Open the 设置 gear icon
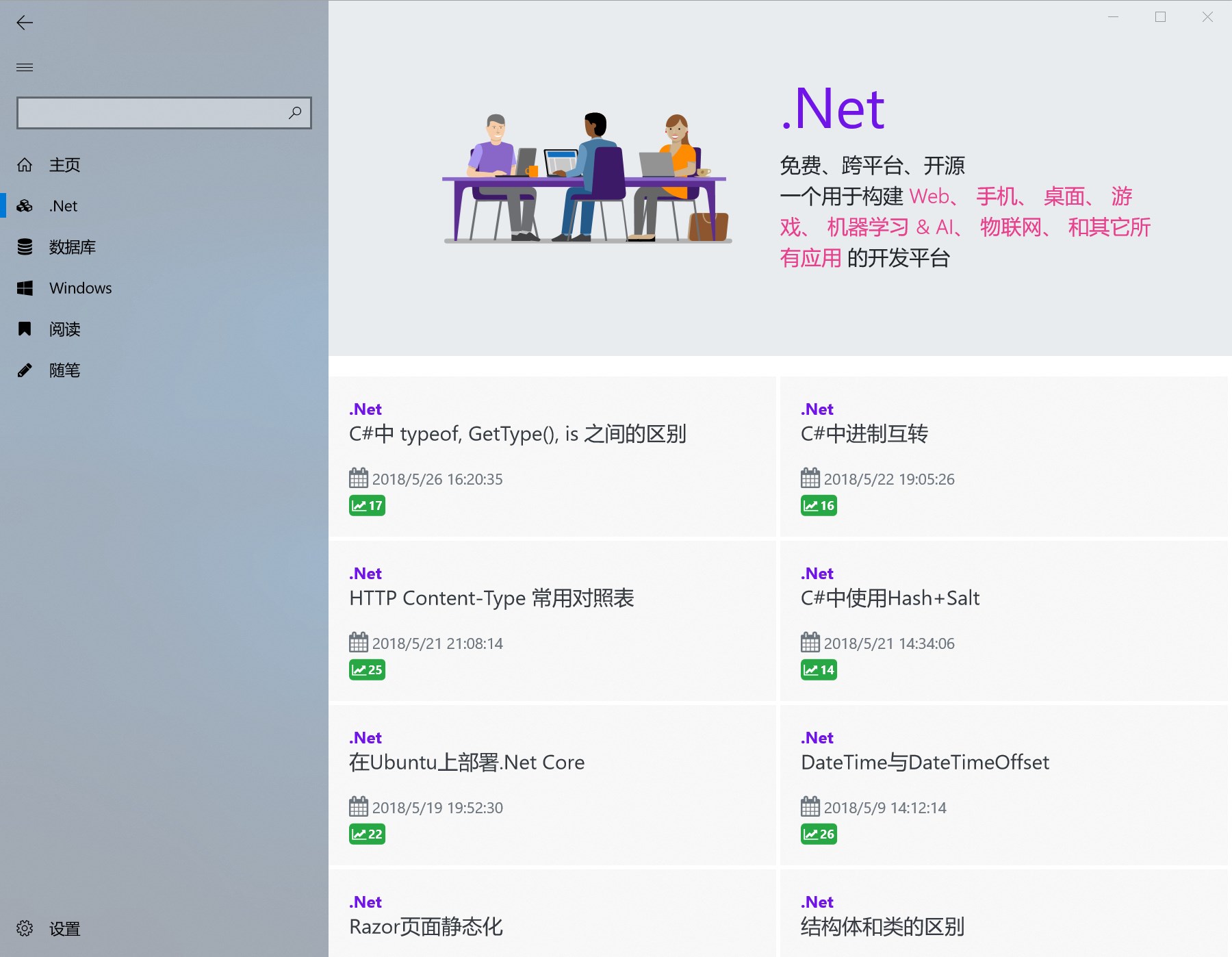 click(x=25, y=928)
